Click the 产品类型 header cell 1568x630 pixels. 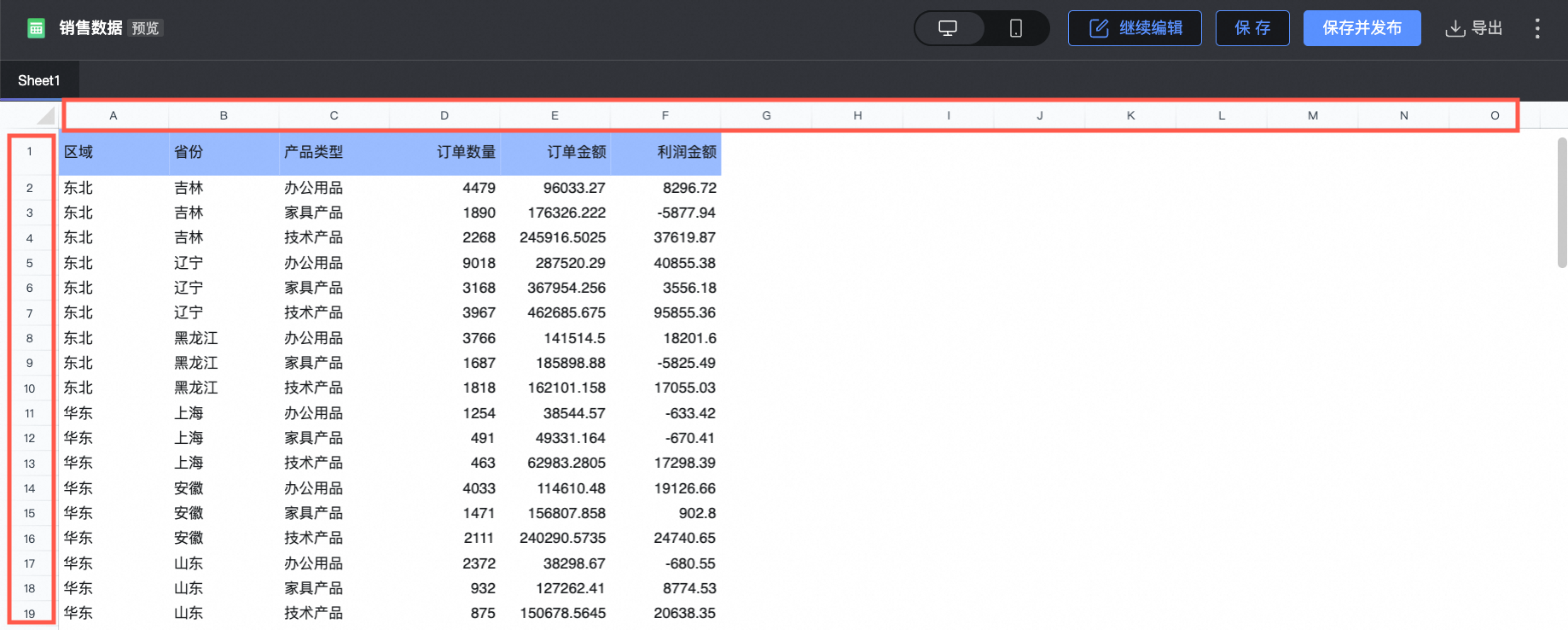[334, 152]
